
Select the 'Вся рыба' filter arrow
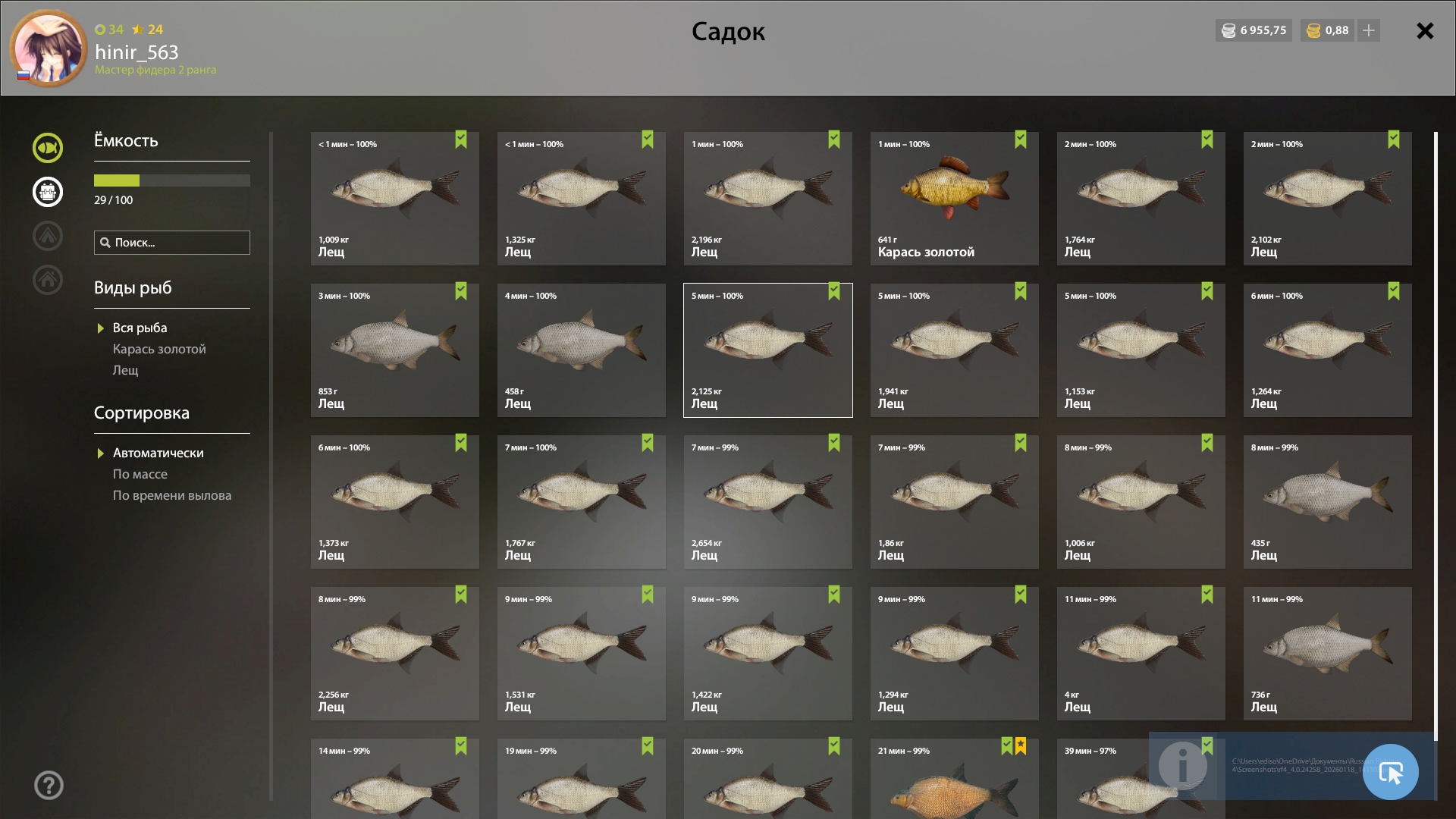point(101,328)
